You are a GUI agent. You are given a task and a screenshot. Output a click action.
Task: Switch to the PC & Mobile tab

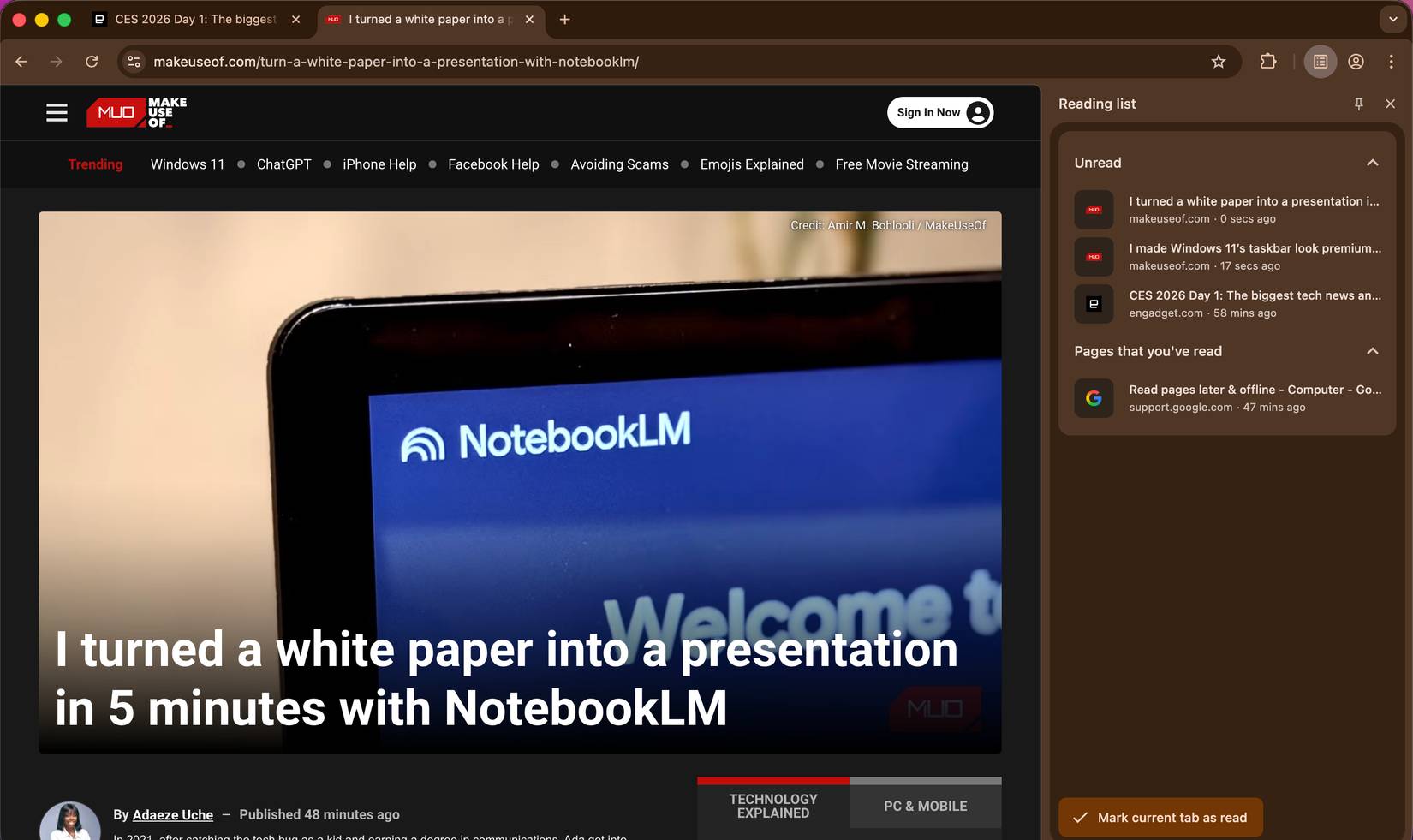point(924,806)
